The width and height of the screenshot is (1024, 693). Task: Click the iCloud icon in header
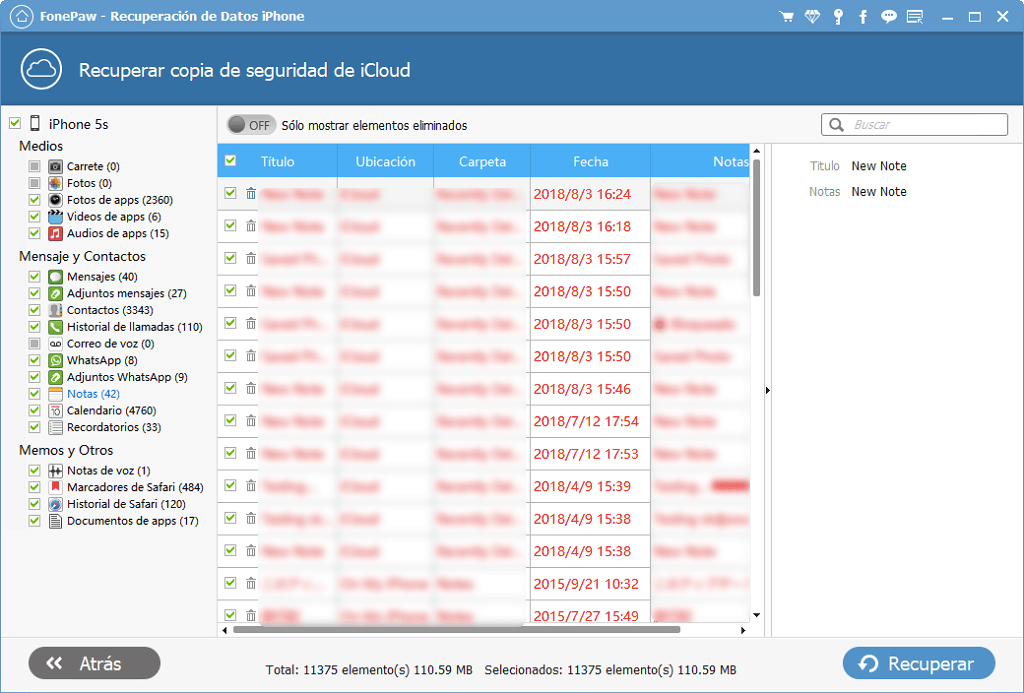pyautogui.click(x=41, y=69)
